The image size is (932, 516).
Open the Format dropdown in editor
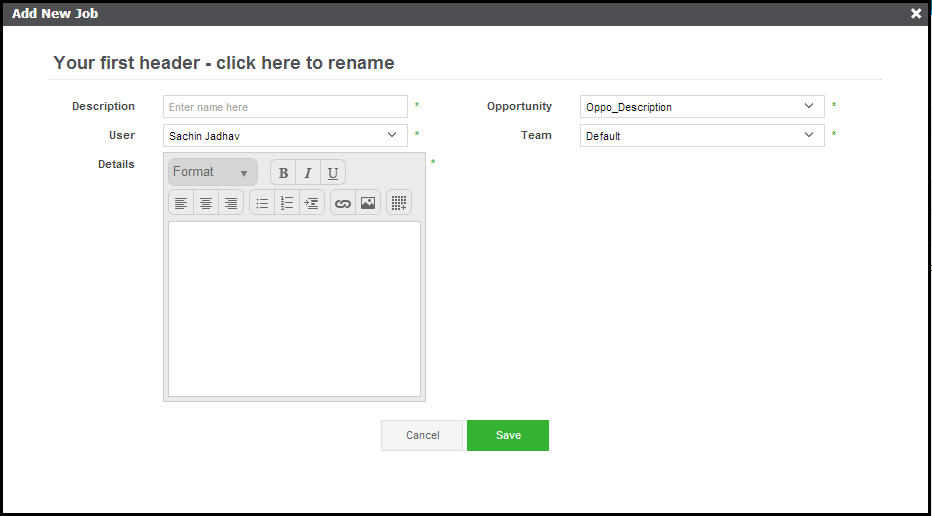213,172
